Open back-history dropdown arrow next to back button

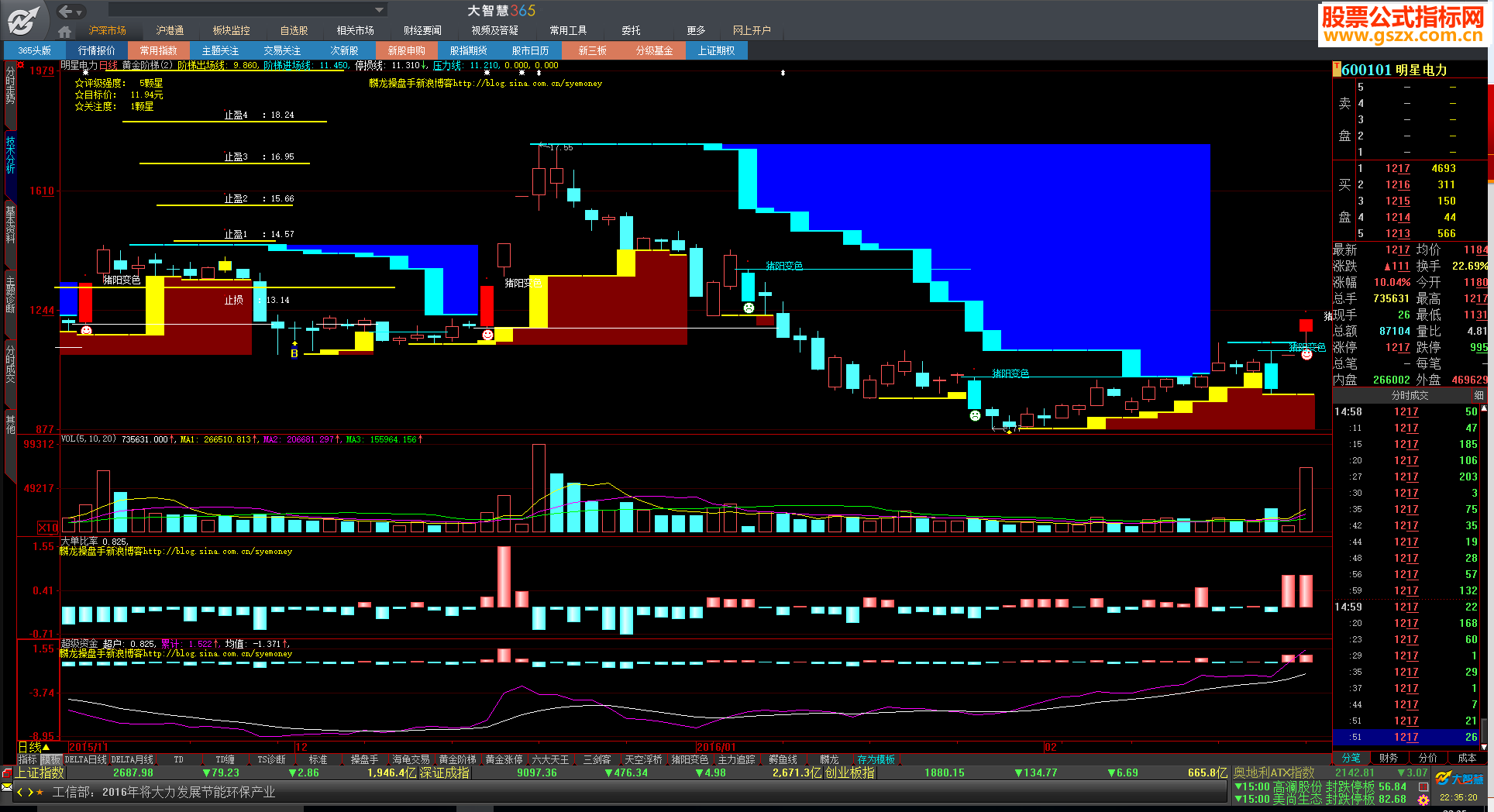click(x=79, y=12)
